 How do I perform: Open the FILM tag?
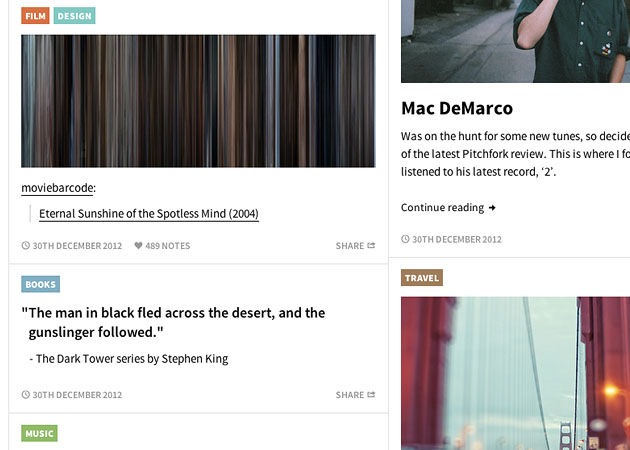35,16
